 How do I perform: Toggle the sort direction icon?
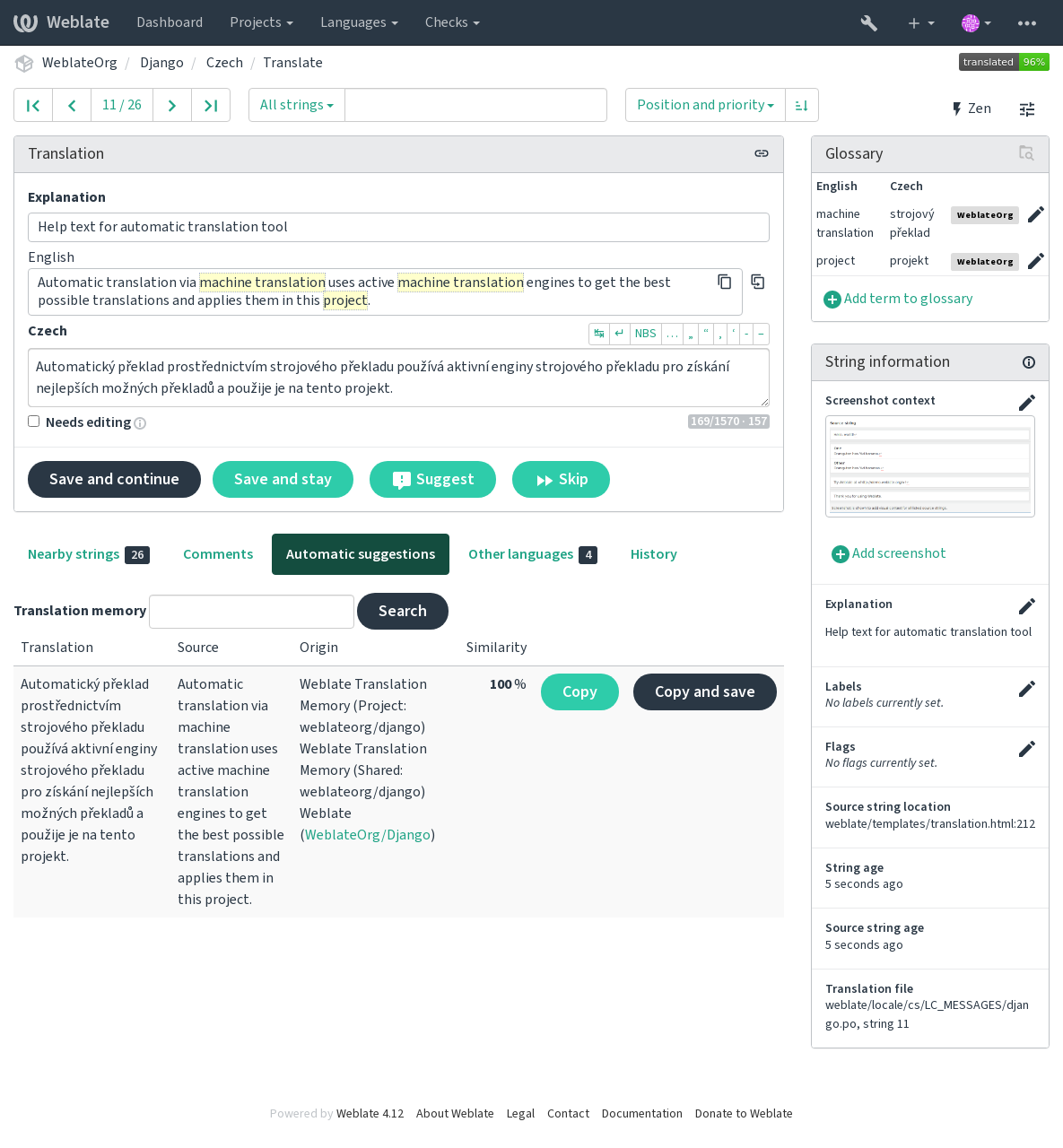point(802,105)
